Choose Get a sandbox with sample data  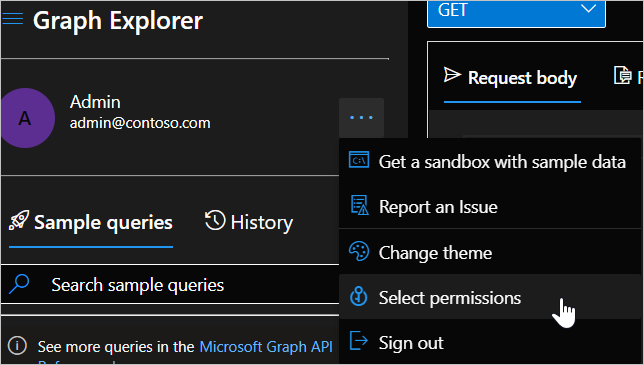tap(490, 161)
